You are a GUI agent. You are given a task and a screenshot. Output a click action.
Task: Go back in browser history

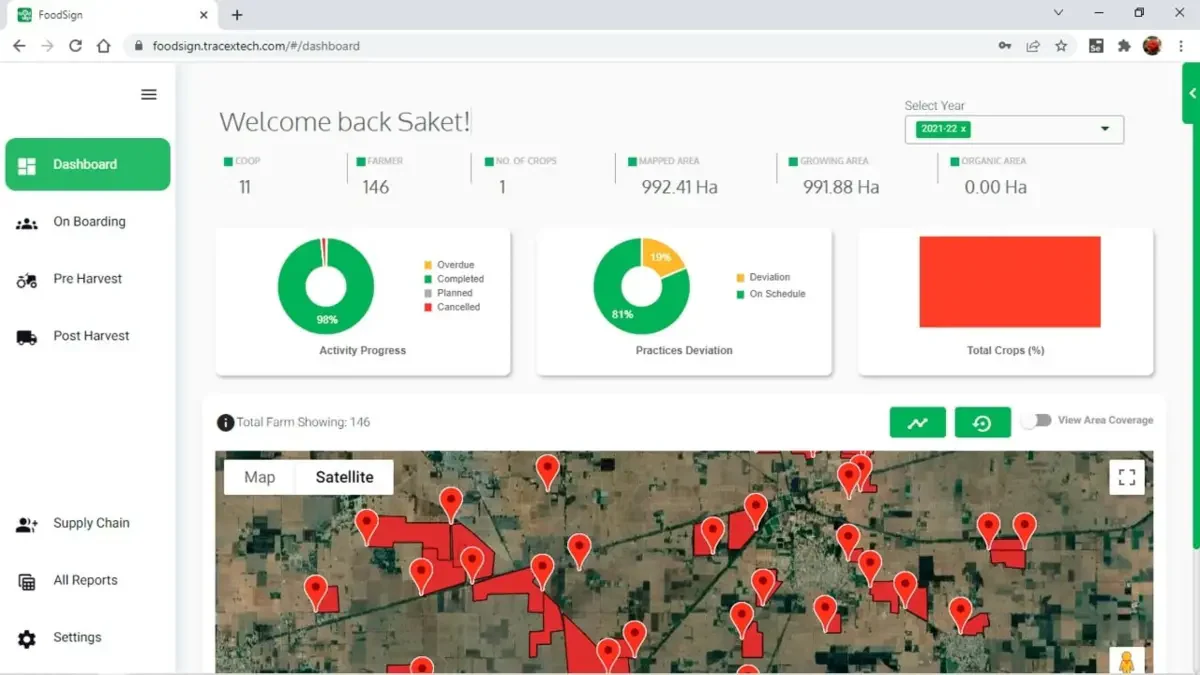point(19,46)
